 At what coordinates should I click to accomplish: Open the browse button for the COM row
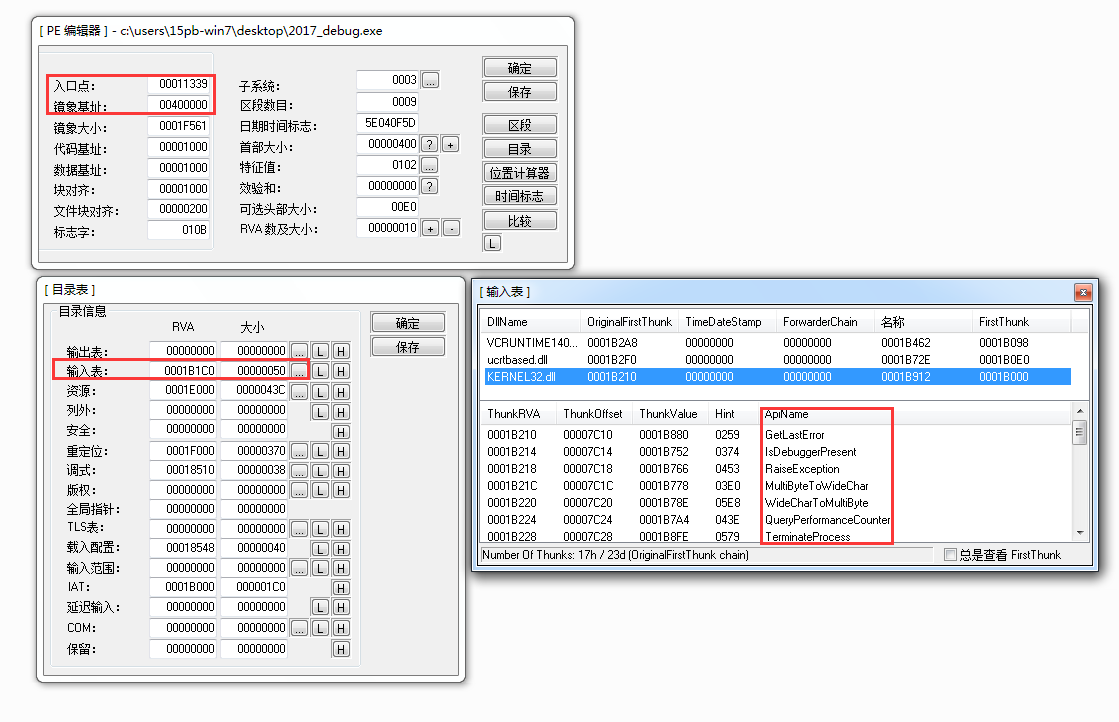pos(299,628)
